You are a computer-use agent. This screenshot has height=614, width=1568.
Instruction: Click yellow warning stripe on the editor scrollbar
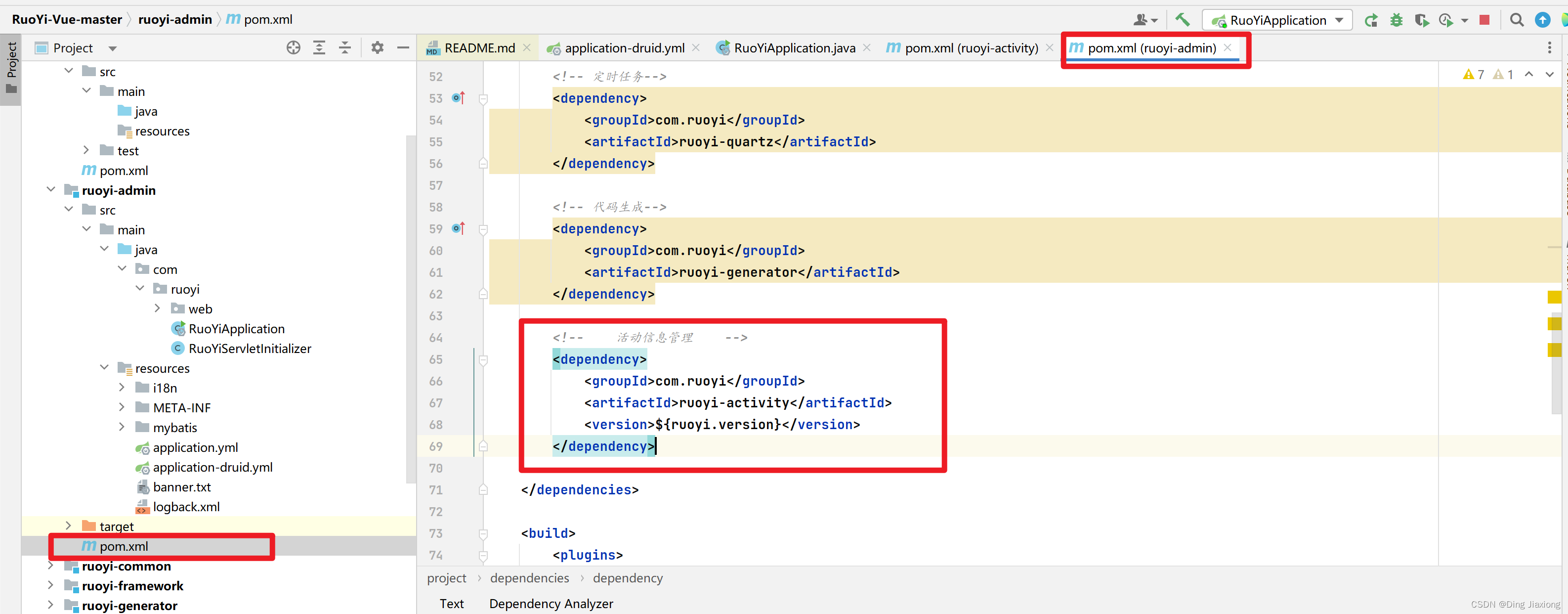[x=1553, y=297]
